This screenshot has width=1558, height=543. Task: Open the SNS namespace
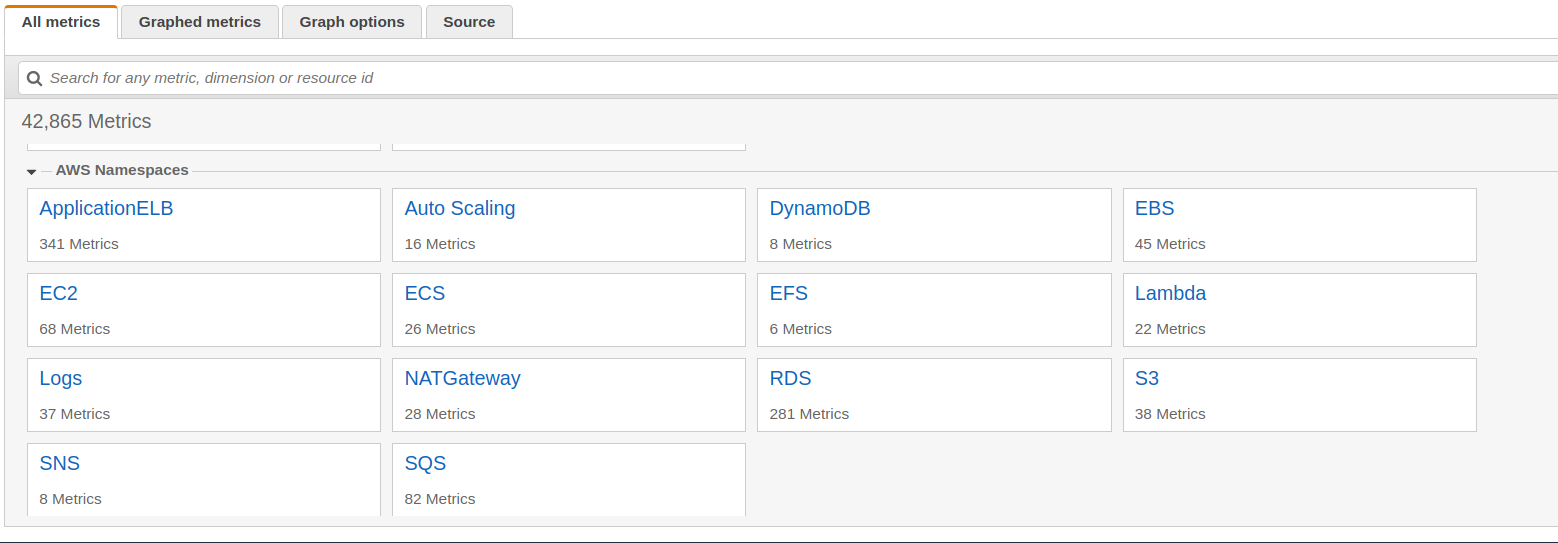click(60, 464)
